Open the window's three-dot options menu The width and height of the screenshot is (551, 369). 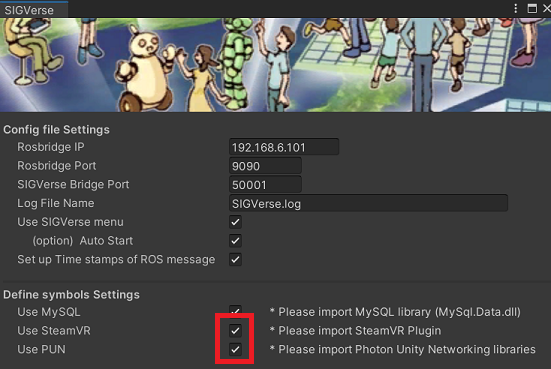[516, 8]
